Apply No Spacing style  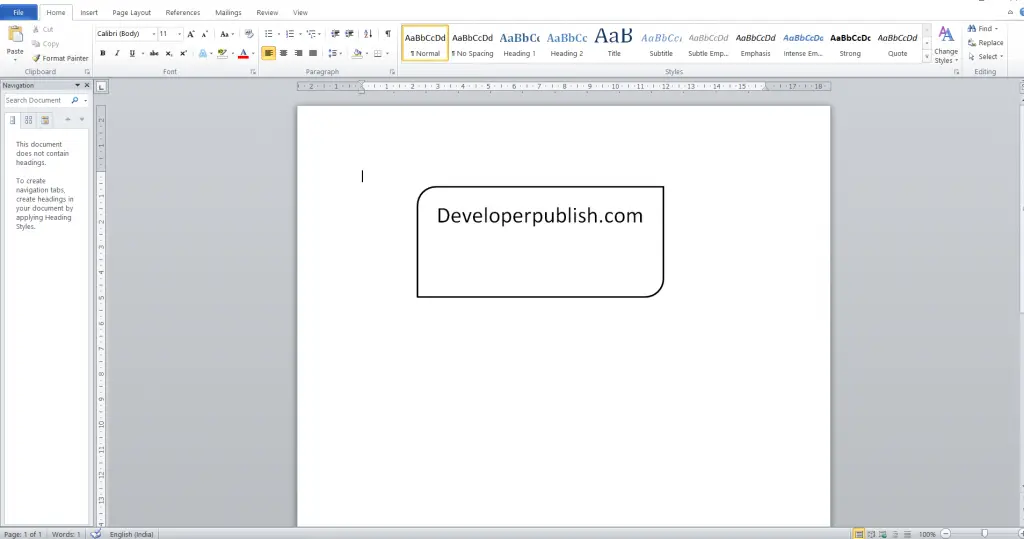[x=472, y=43]
